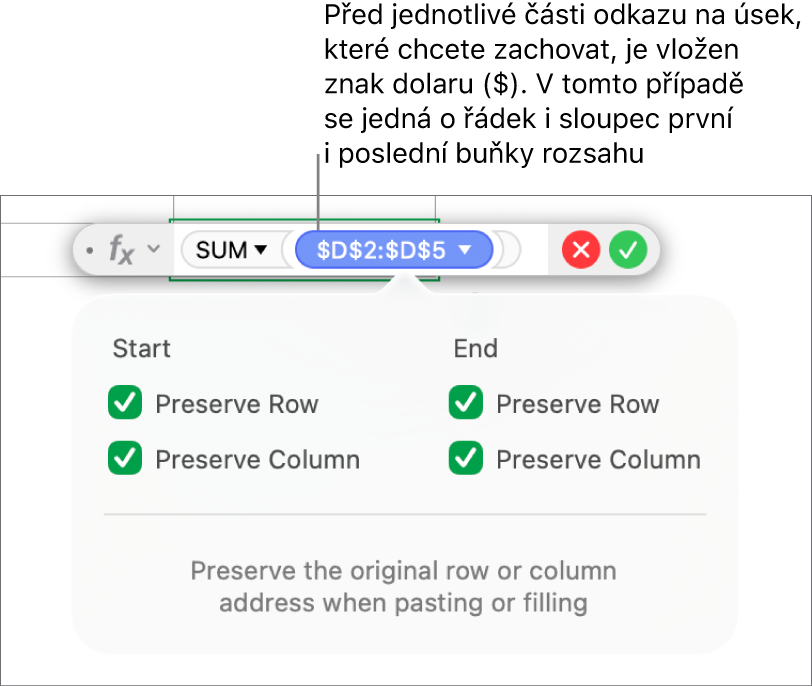Select the End section header
812x686 pixels.
[x=476, y=349]
